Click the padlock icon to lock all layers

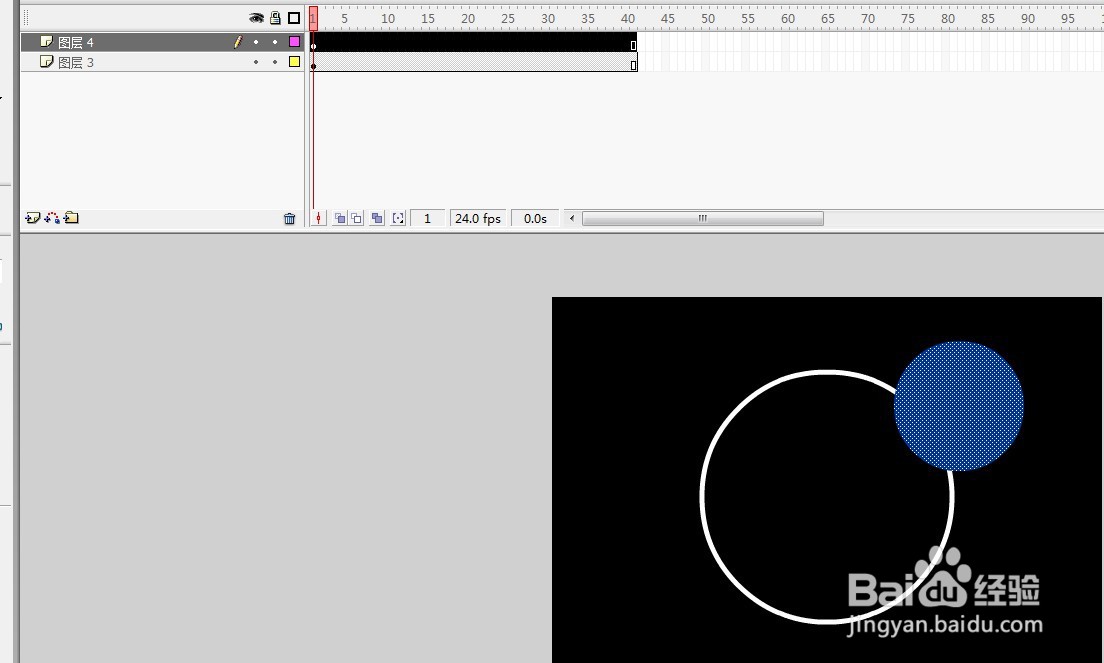275,18
